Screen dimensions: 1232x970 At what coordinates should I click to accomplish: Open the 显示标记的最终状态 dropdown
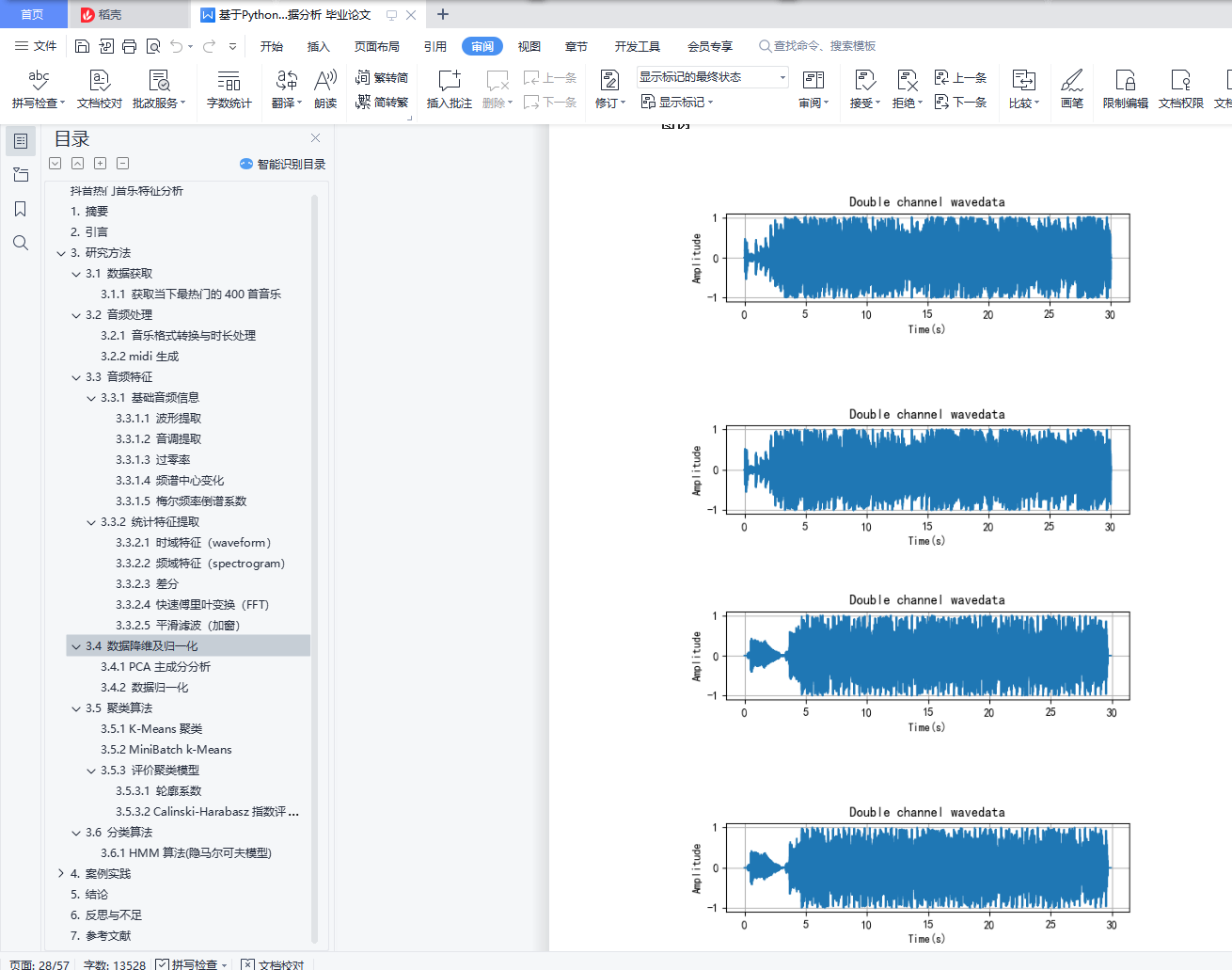tap(712, 77)
